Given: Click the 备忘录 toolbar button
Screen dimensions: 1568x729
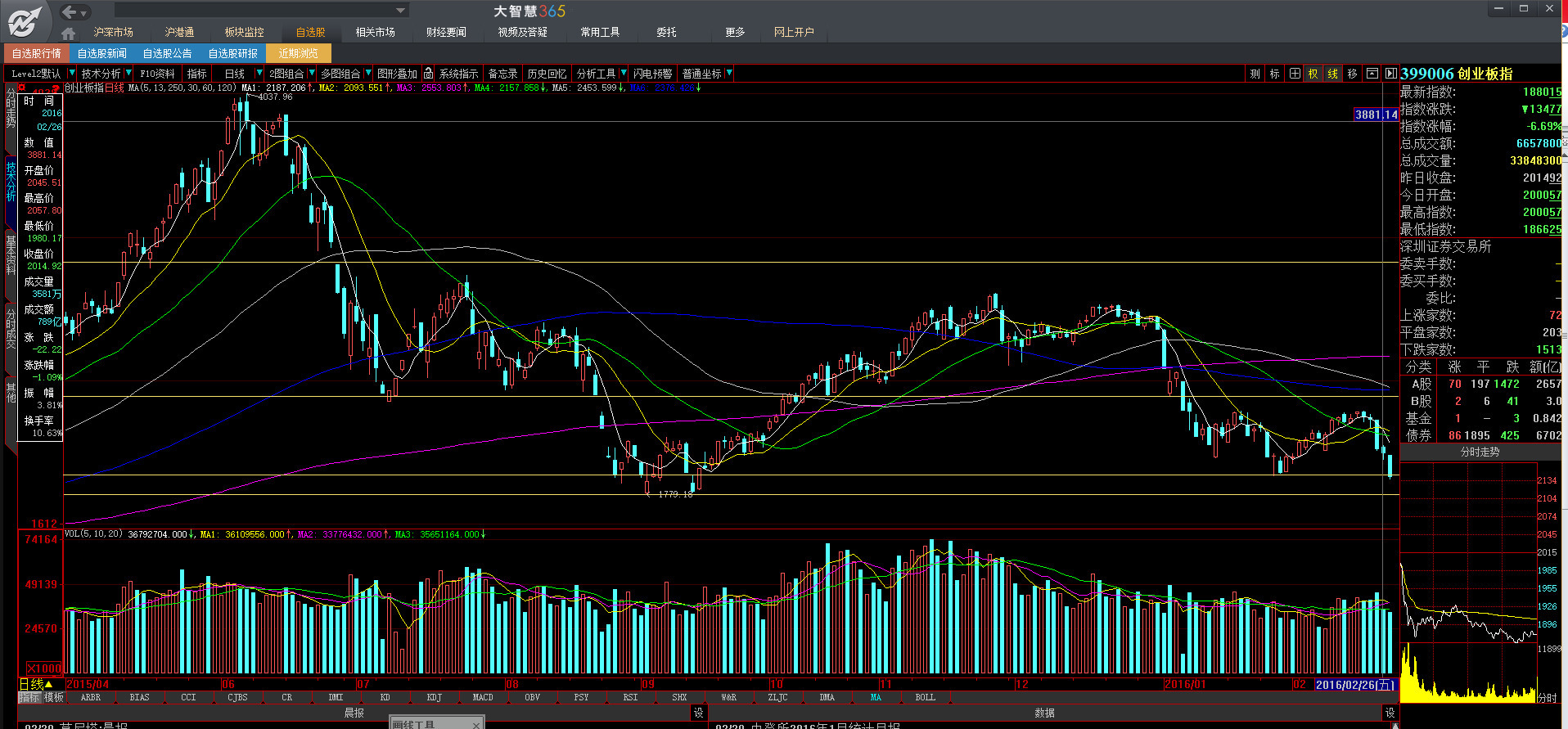Looking at the screenshot, I should (502, 74).
